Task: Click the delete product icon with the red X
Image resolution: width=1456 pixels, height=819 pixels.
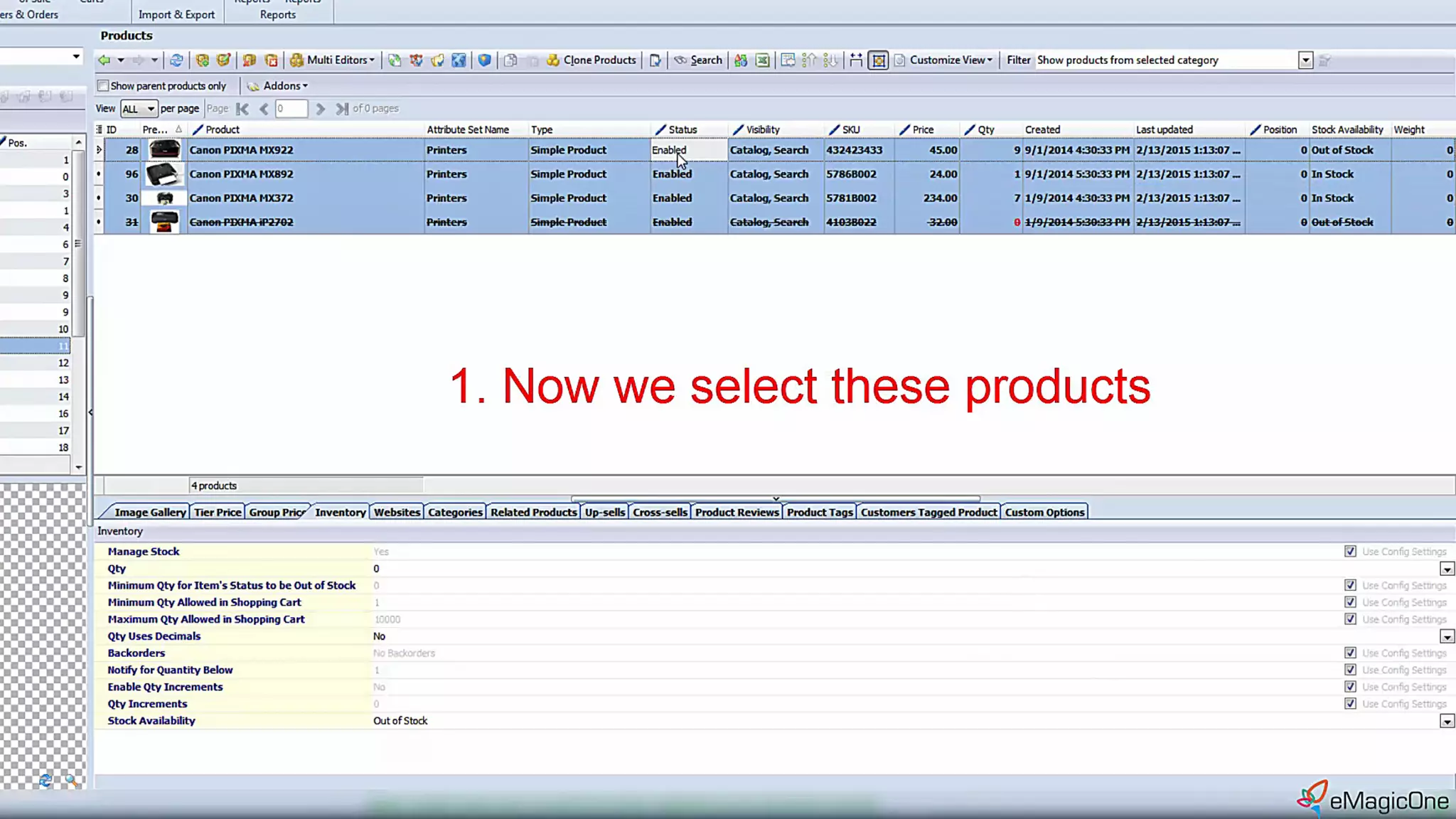Action: pyautogui.click(x=271, y=60)
